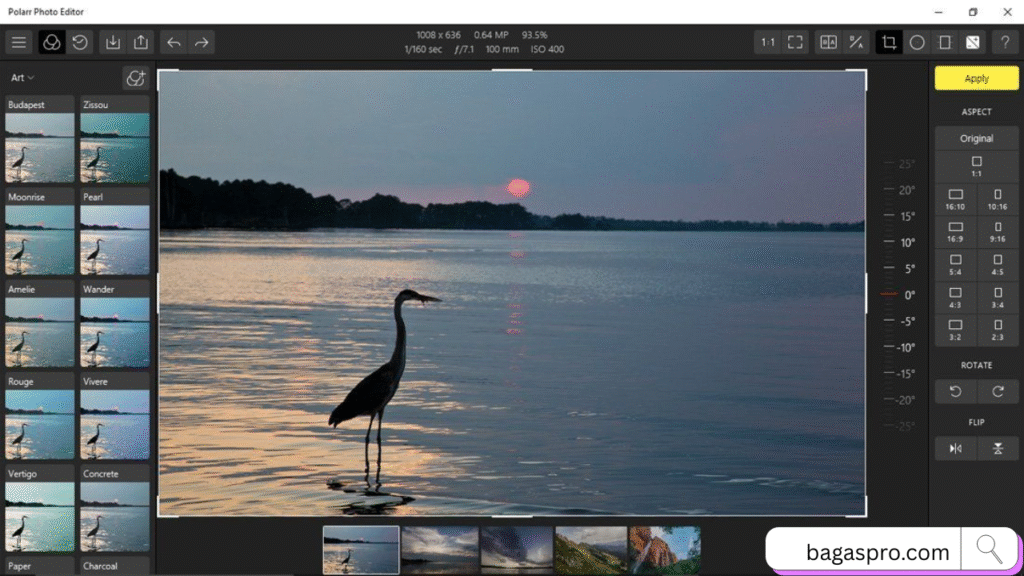Create a custom filter with the plus icon
Viewport: 1024px width, 576px height.
tap(137, 77)
